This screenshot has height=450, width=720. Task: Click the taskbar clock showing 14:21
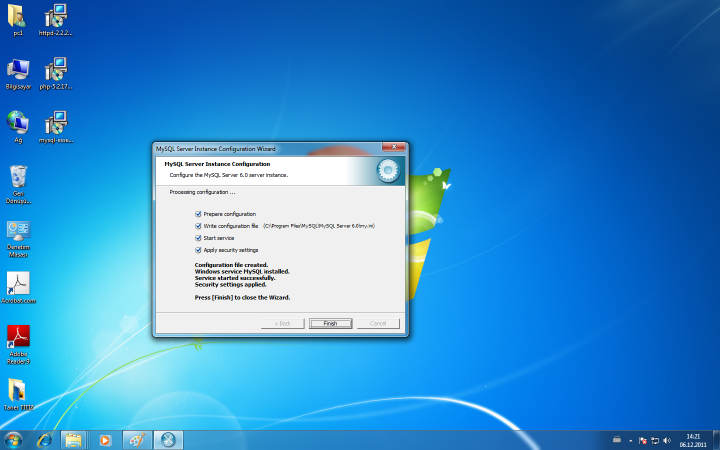click(x=693, y=440)
